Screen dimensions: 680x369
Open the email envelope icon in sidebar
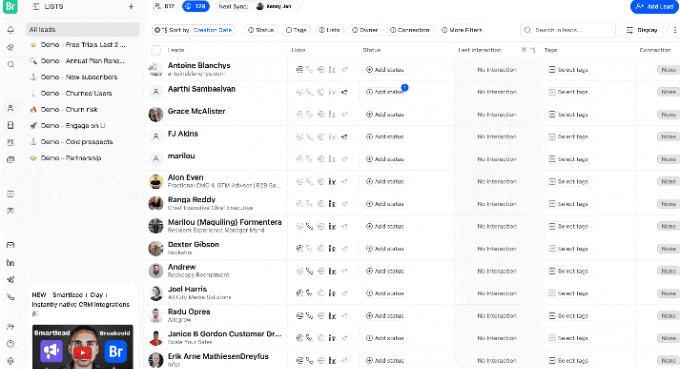pos(11,245)
